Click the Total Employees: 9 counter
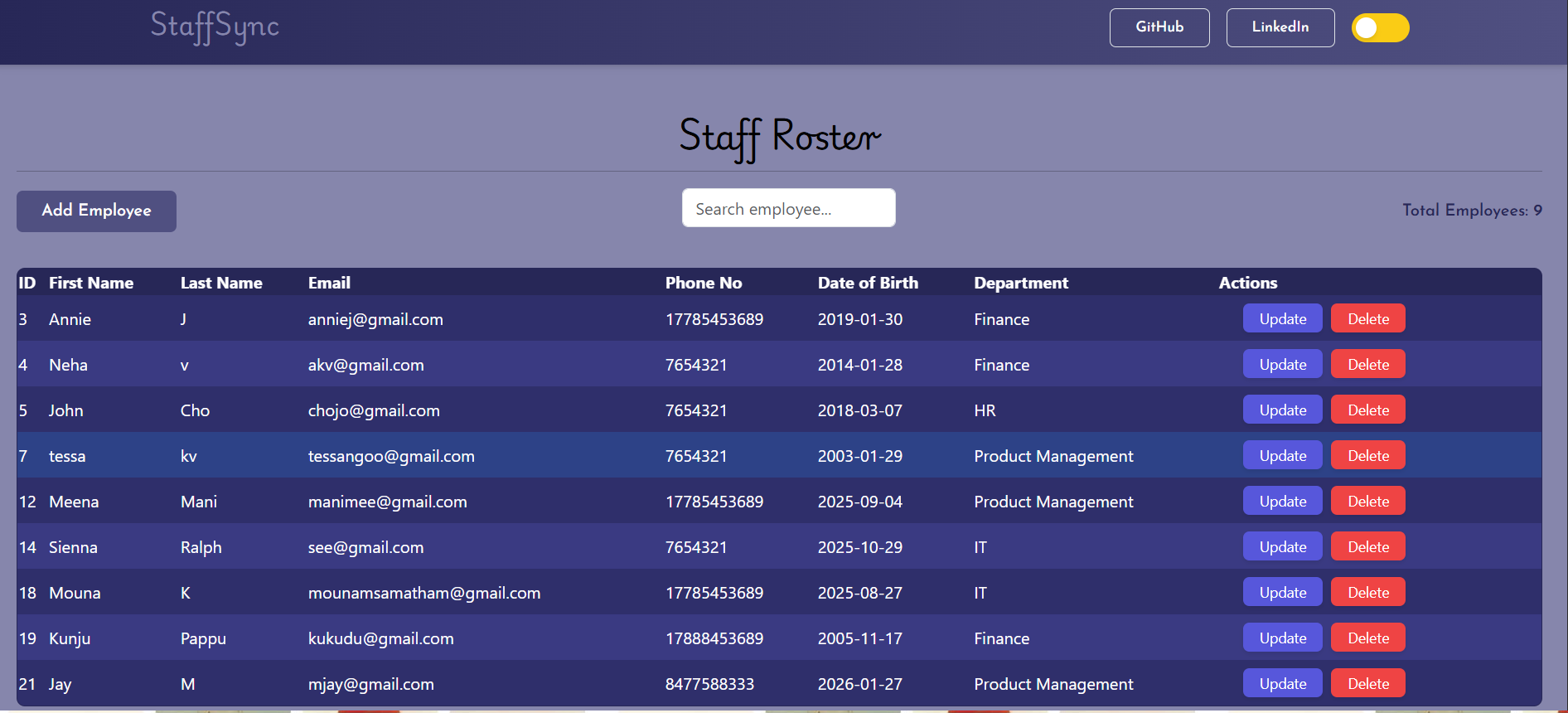 click(1472, 211)
